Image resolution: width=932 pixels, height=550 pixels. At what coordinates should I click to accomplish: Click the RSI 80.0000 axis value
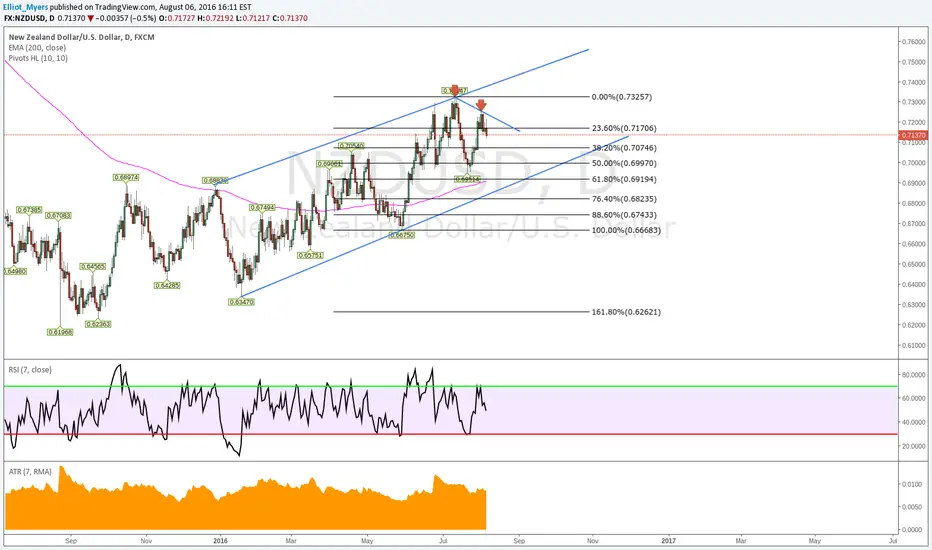[914, 375]
